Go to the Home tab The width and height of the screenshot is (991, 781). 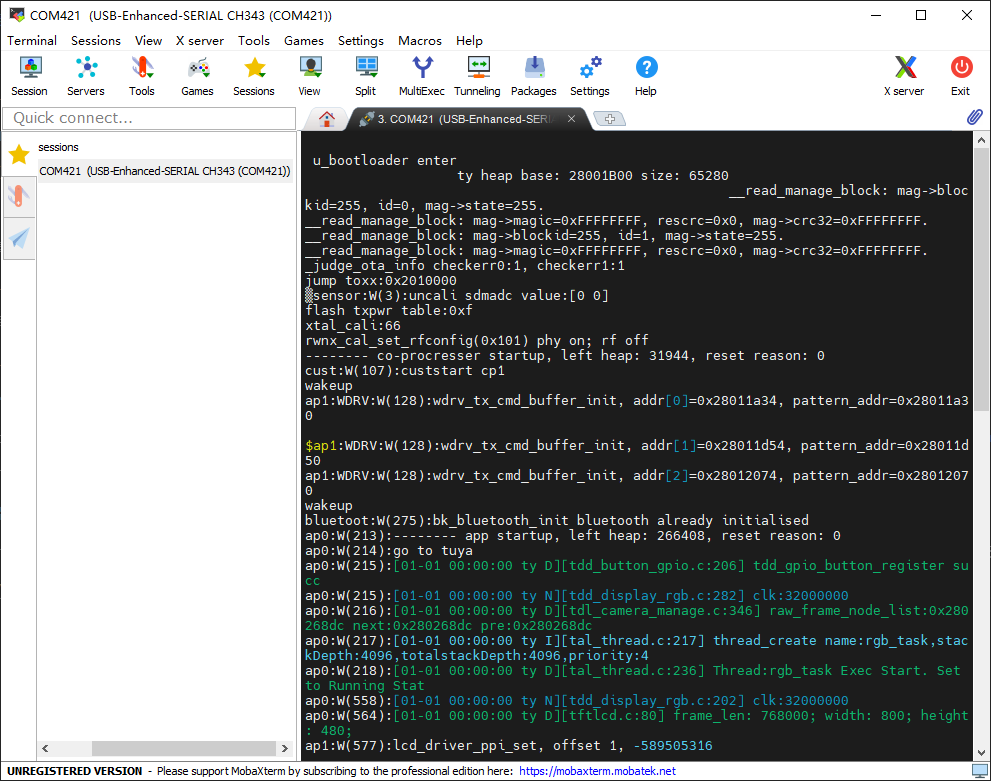click(x=326, y=119)
